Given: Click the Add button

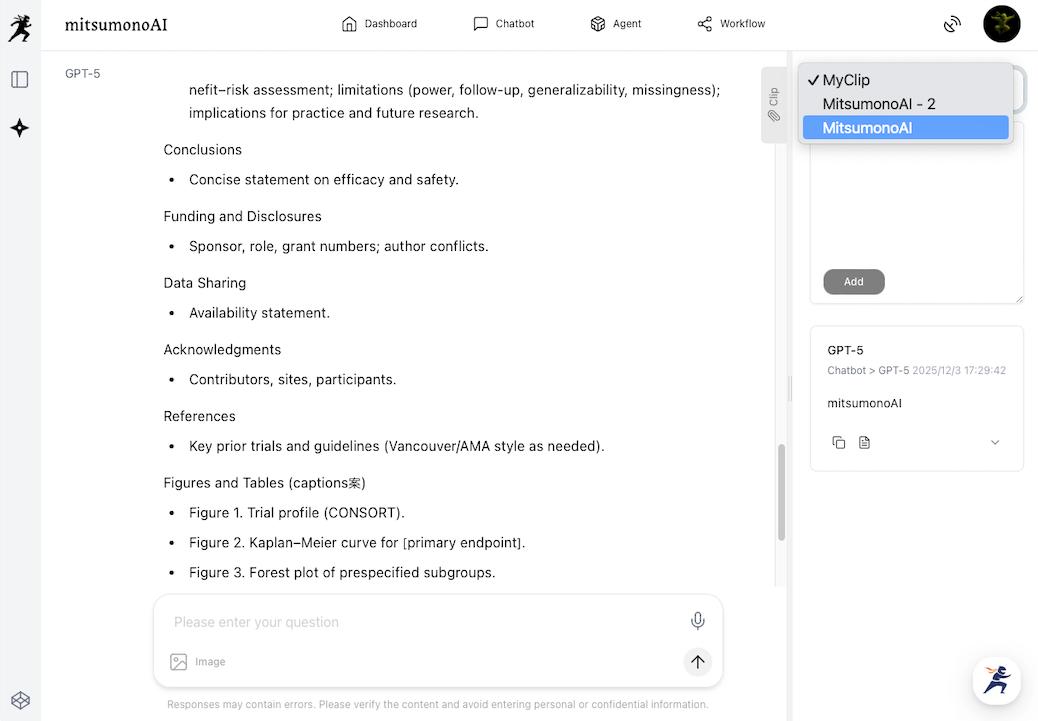Looking at the screenshot, I should pos(853,282).
